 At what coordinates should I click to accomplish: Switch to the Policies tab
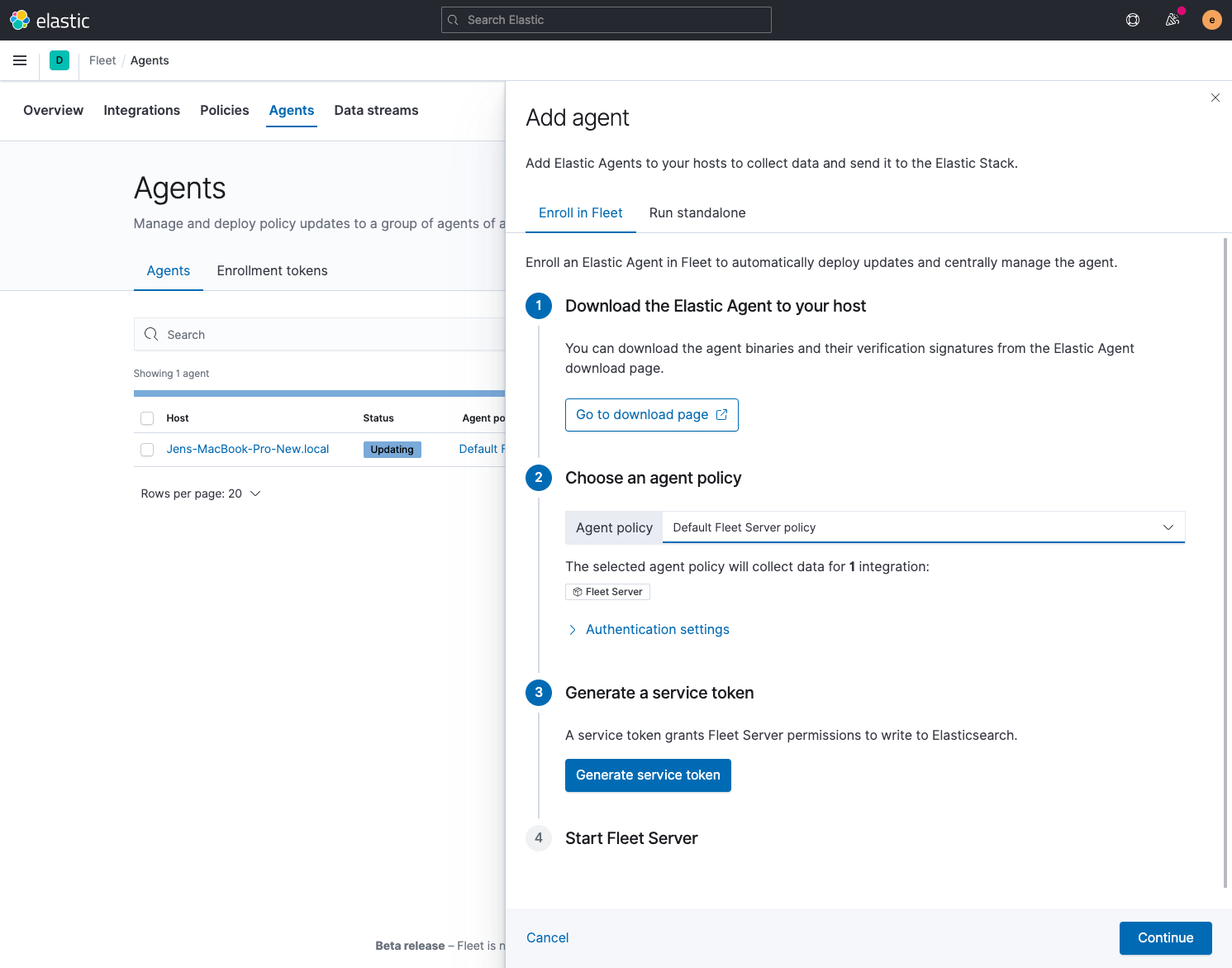pyautogui.click(x=225, y=110)
